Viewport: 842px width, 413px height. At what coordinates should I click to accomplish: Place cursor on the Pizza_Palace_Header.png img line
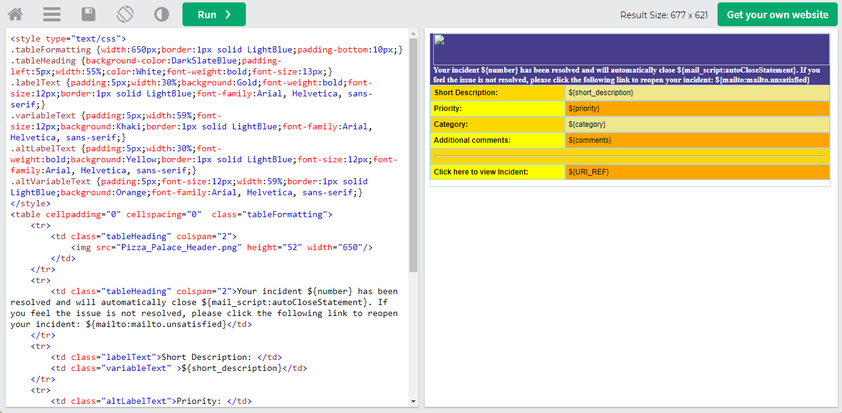[222, 247]
